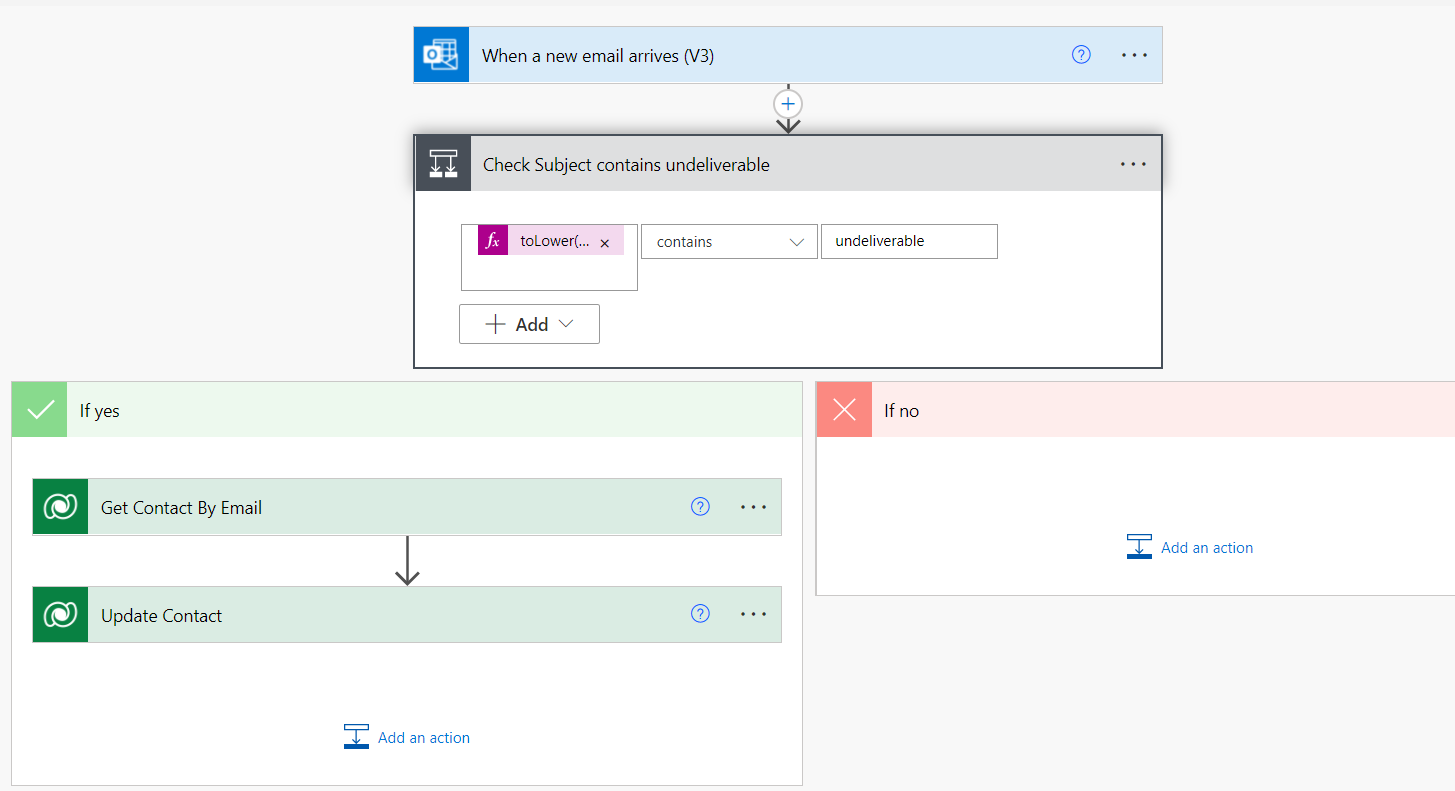1455x791 pixels.
Task: Open Get Contact By Email's more options menu
Action: (753, 507)
